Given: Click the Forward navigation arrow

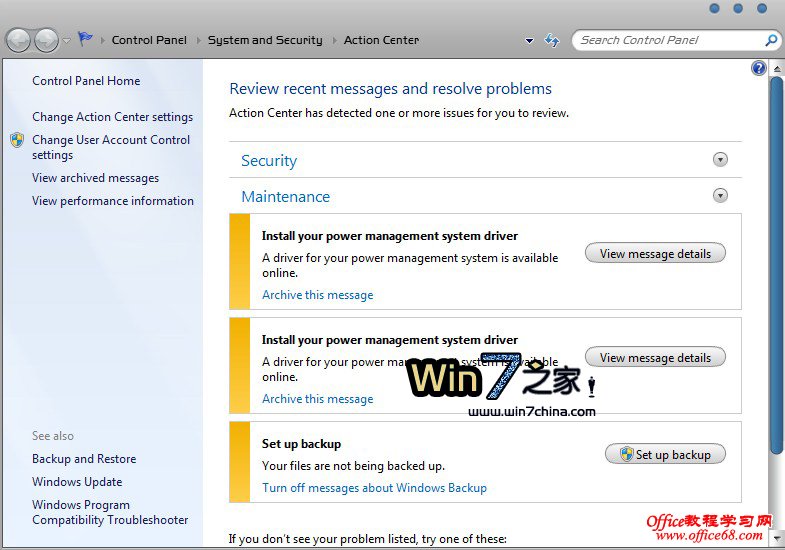Looking at the screenshot, I should coord(47,41).
